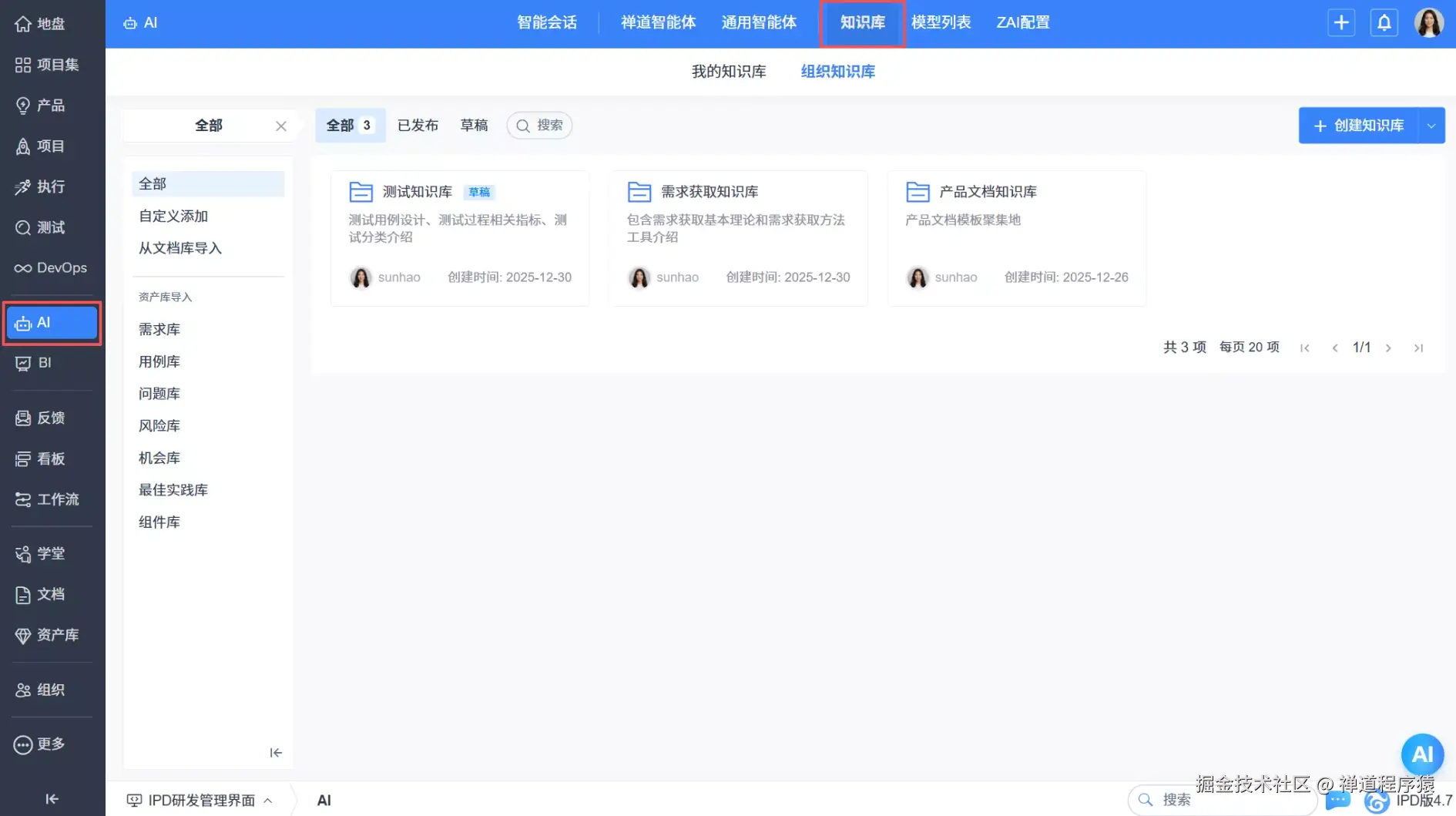Viewport: 1456px width, 816px height.
Task: Show 全部 3 knowledge bases filter
Action: tap(351, 126)
